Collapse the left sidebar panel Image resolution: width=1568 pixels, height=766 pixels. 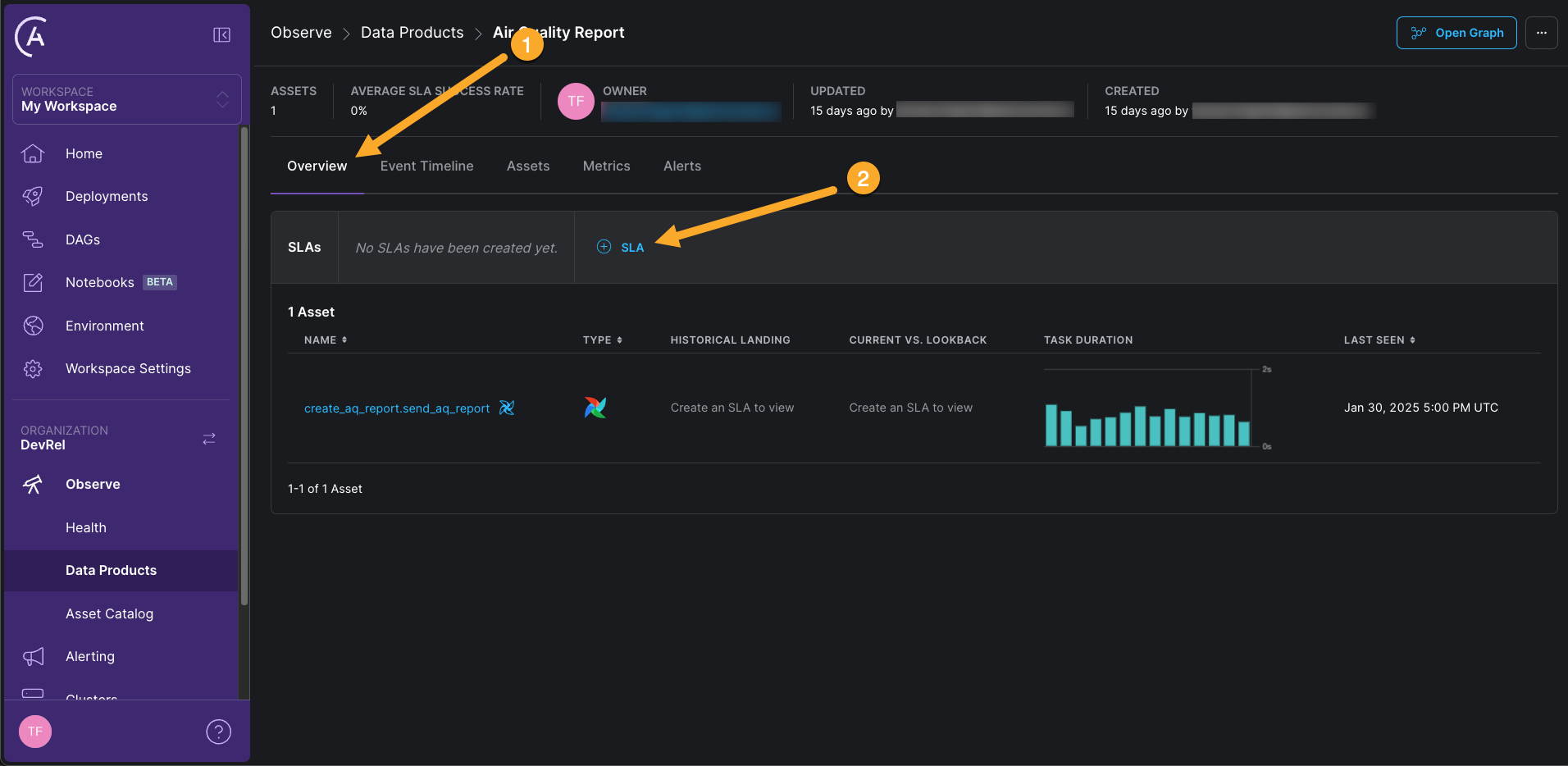(221, 34)
